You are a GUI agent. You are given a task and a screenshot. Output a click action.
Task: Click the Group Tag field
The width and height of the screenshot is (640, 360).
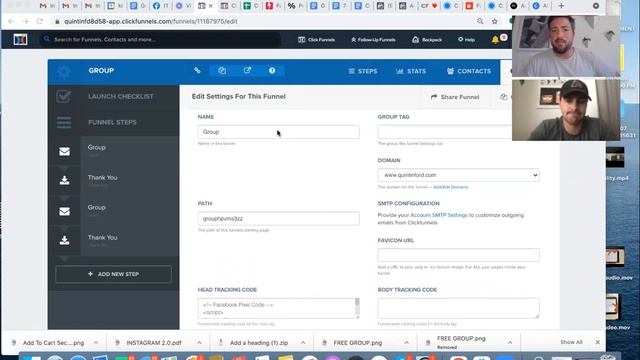click(444, 132)
